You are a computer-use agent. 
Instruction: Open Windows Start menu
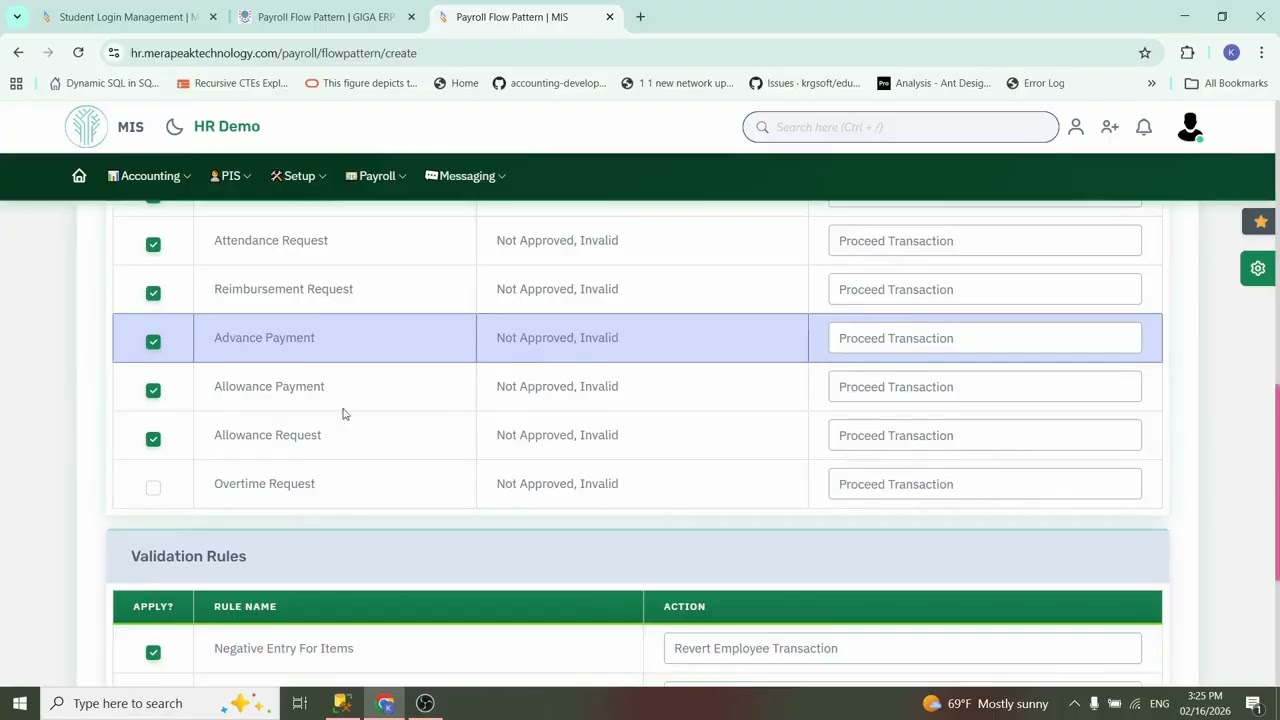(x=20, y=703)
